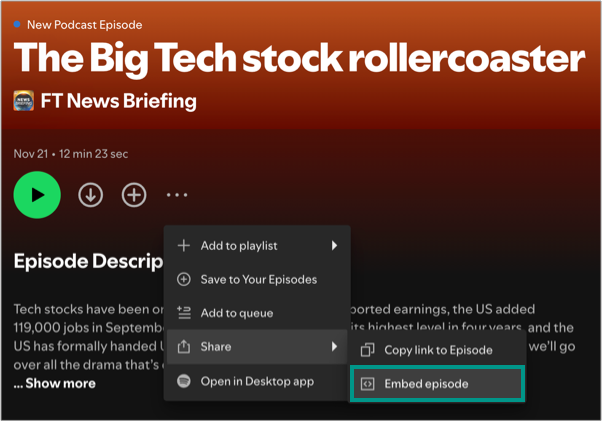Click the Episode Description heading

(x=88, y=261)
